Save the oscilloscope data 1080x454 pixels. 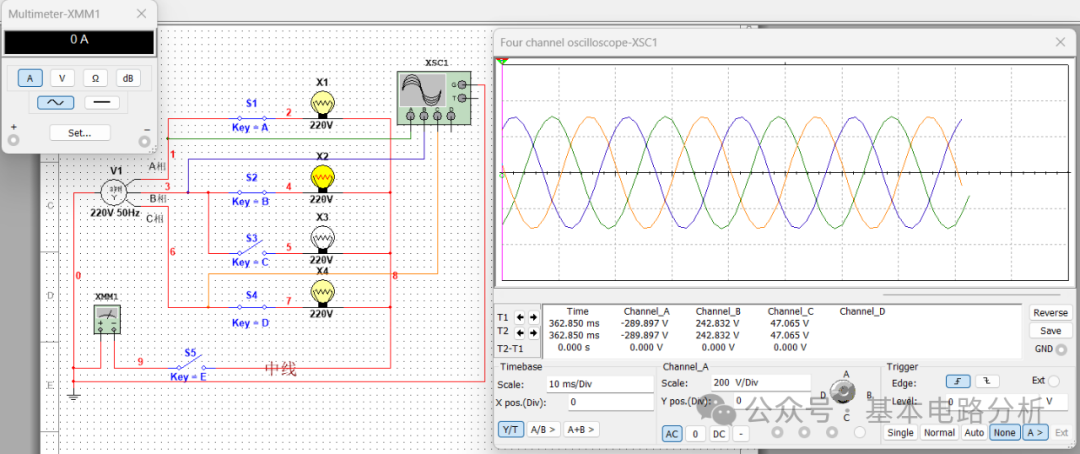coord(1050,331)
